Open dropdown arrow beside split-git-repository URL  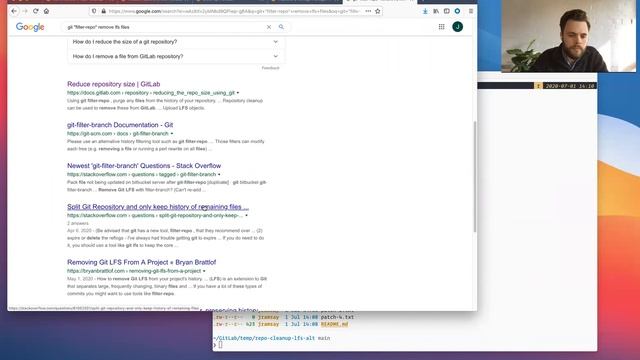tap(246, 216)
